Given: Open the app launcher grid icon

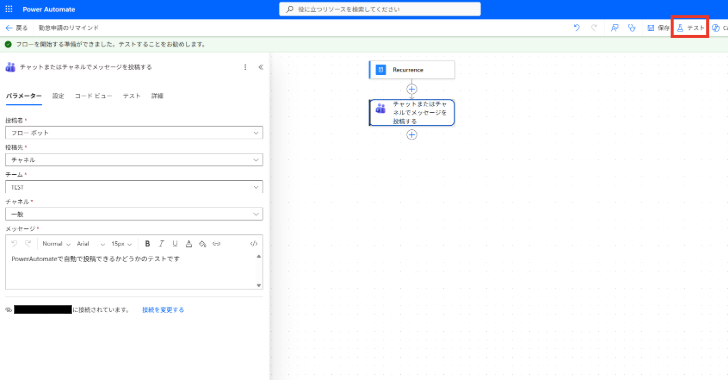Looking at the screenshot, I should [9, 9].
